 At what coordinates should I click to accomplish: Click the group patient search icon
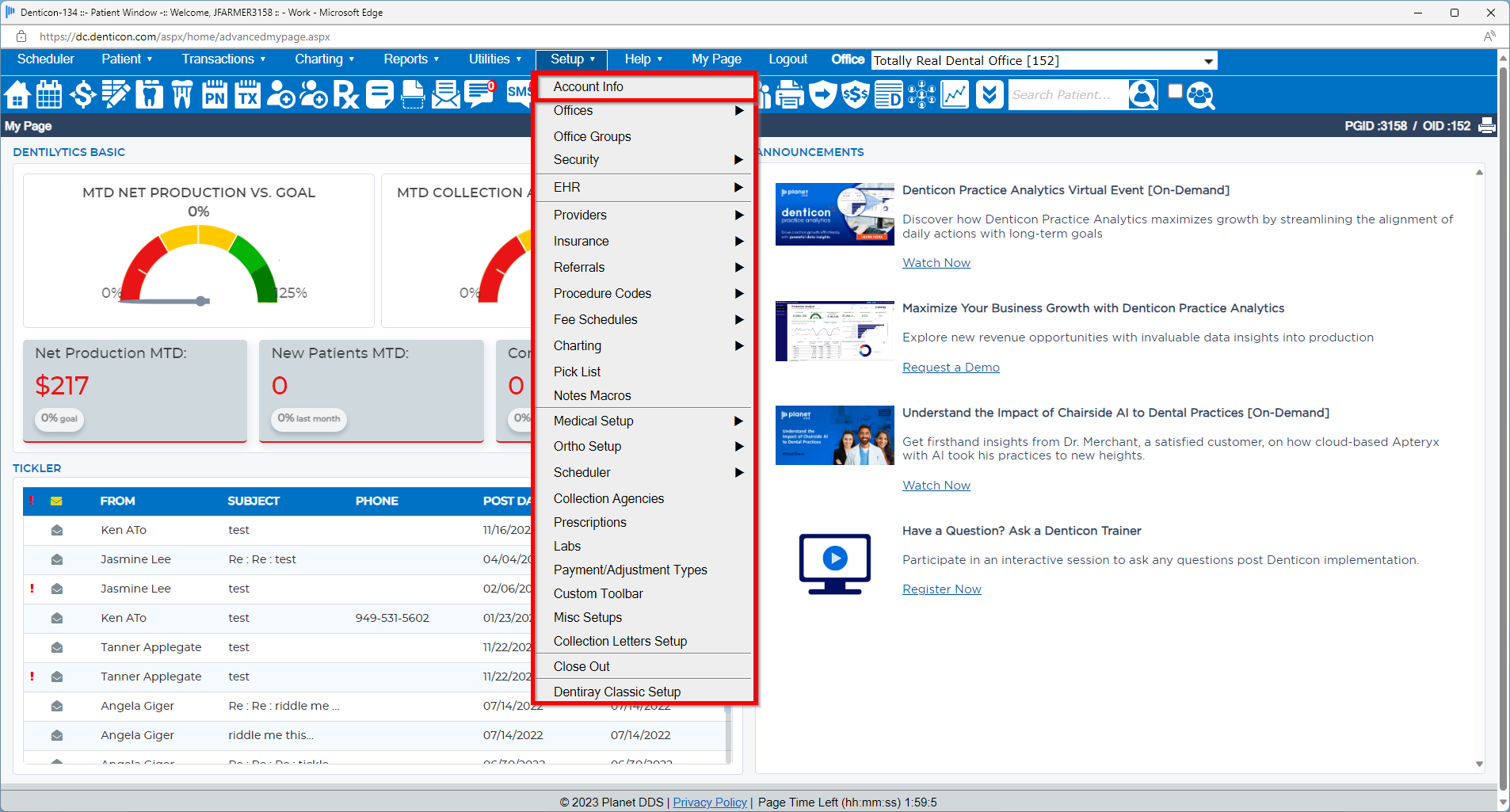[1201, 95]
